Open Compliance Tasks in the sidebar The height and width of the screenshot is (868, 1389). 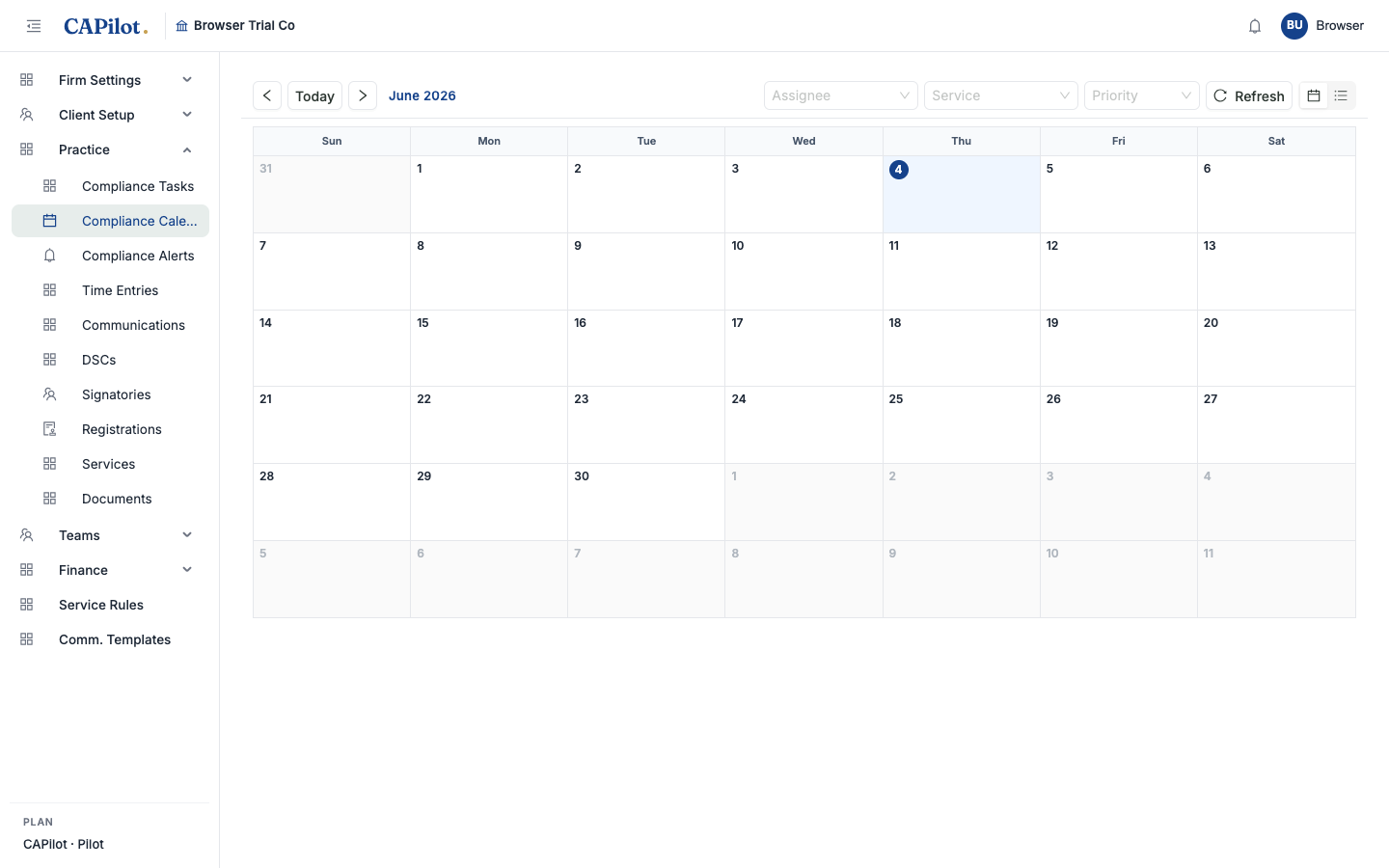(x=110, y=186)
